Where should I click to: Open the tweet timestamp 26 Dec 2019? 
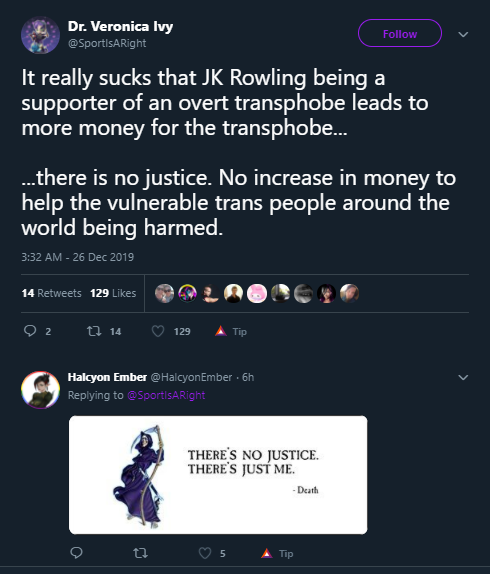pyautogui.click(x=78, y=257)
